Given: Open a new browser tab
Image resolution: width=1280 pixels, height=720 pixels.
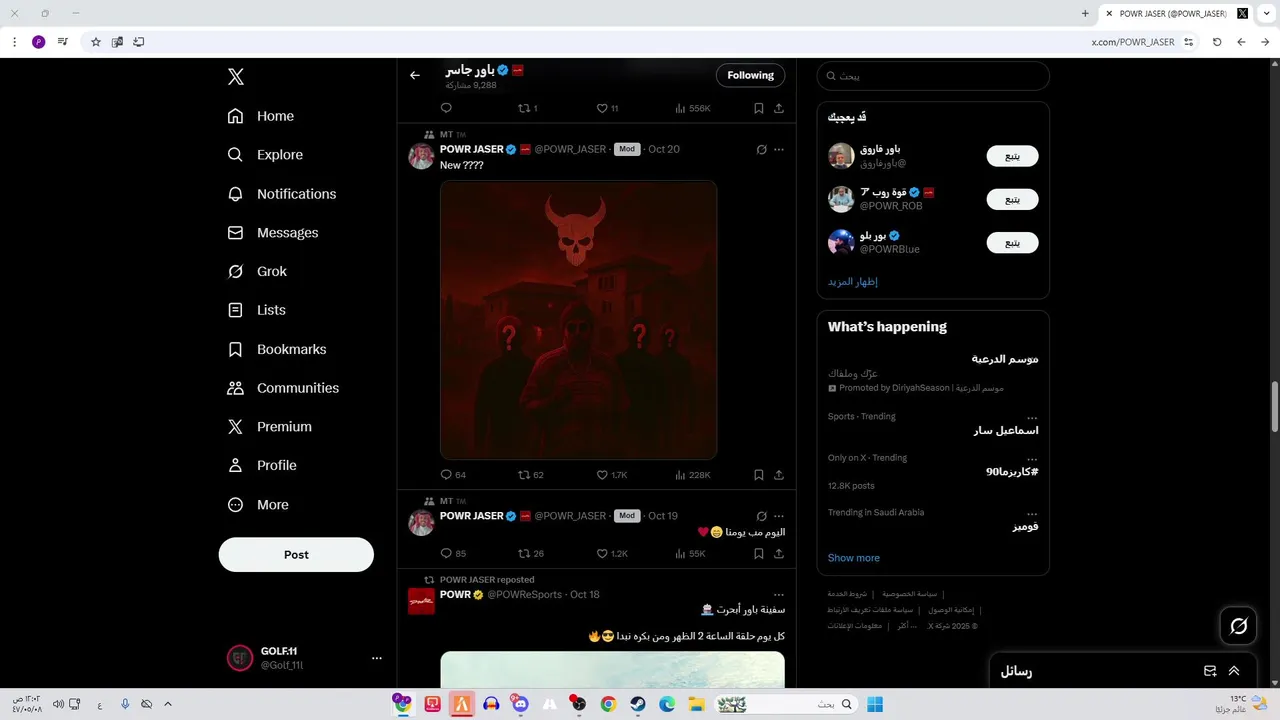Looking at the screenshot, I should 1085,13.
